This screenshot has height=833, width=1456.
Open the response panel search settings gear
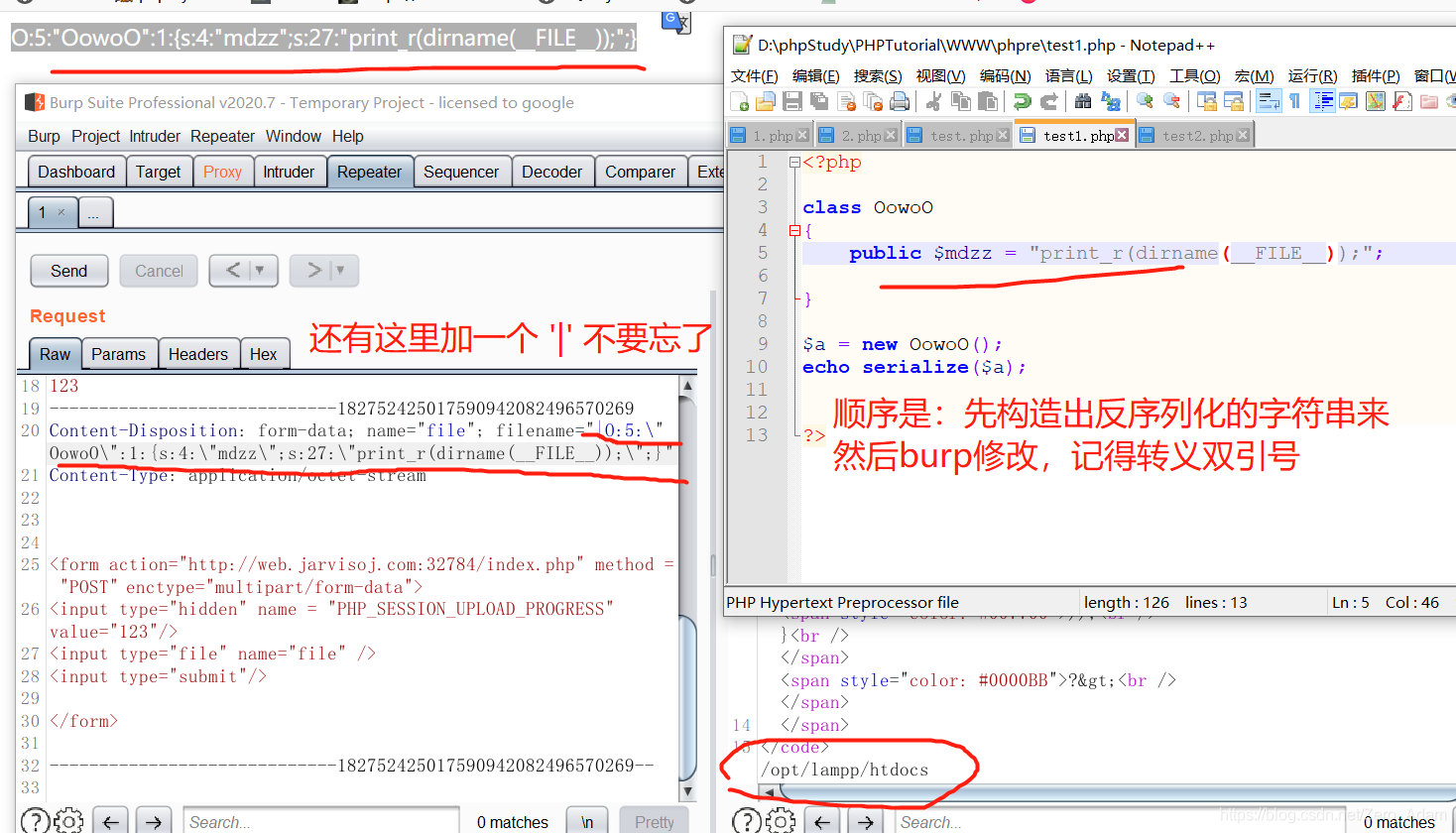coord(780,821)
